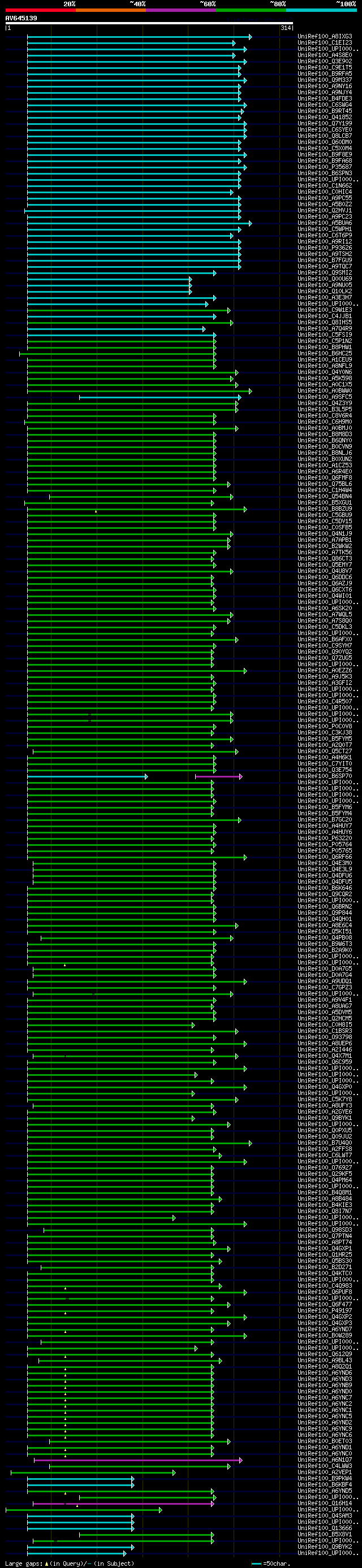The height and width of the screenshot is (1568, 362).
Task: Select the UniRef100_C0HIC4 label
Action: [325, 192]
